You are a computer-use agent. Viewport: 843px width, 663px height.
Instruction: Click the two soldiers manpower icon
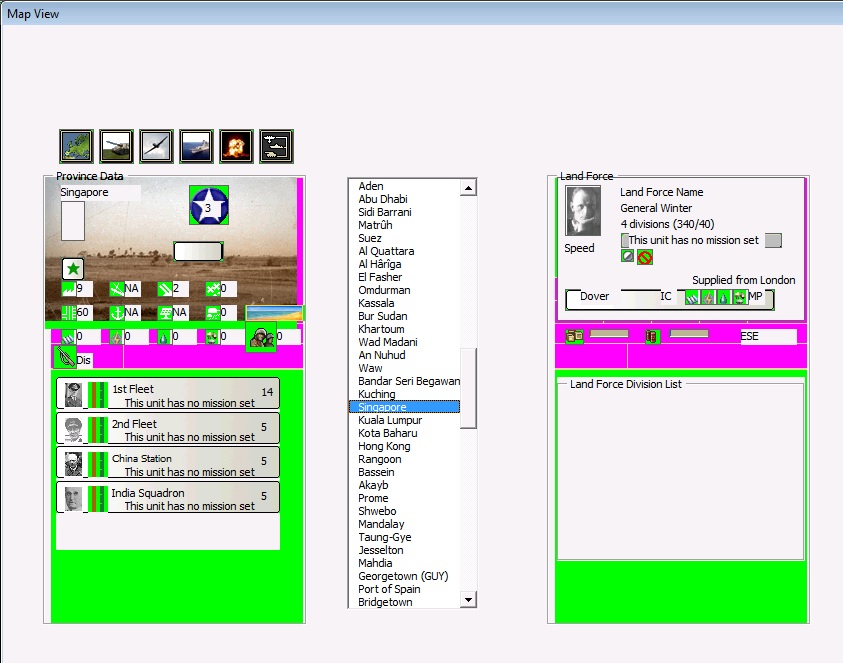click(261, 338)
